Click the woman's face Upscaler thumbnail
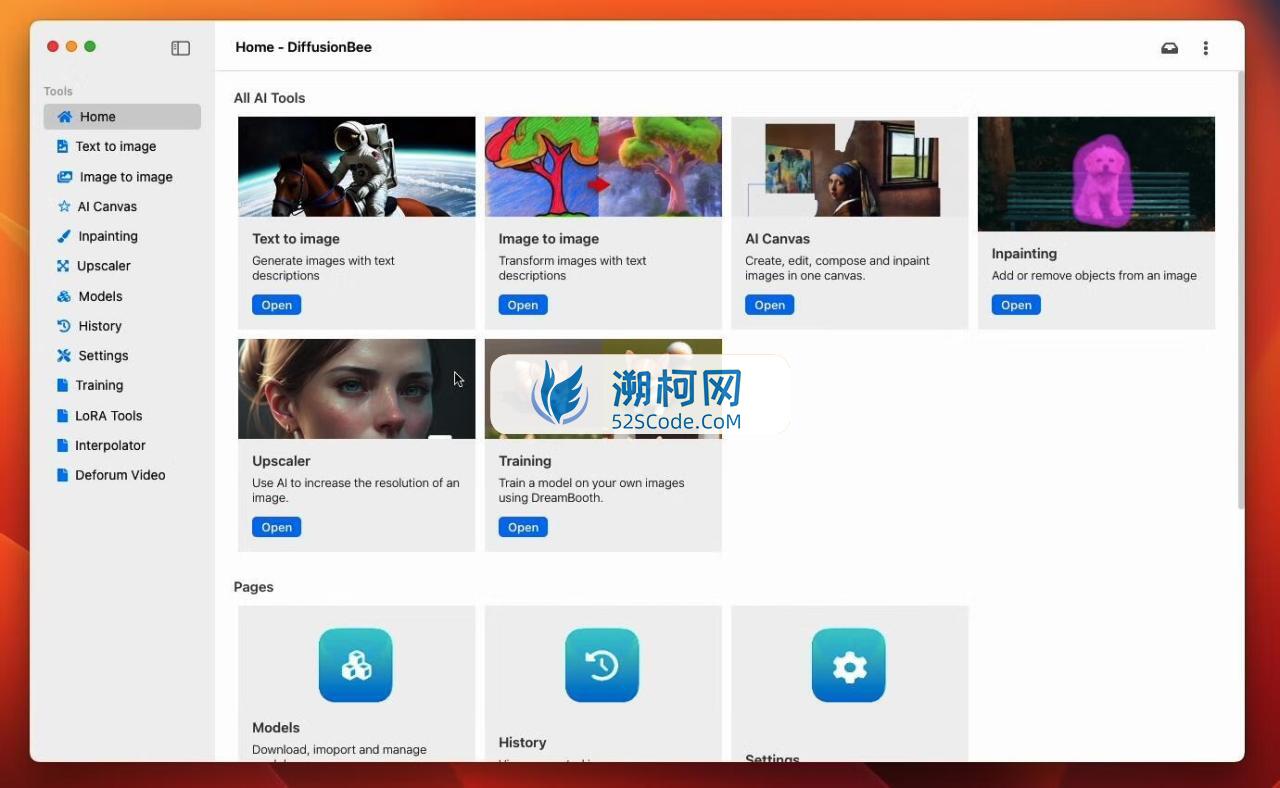 tap(356, 389)
